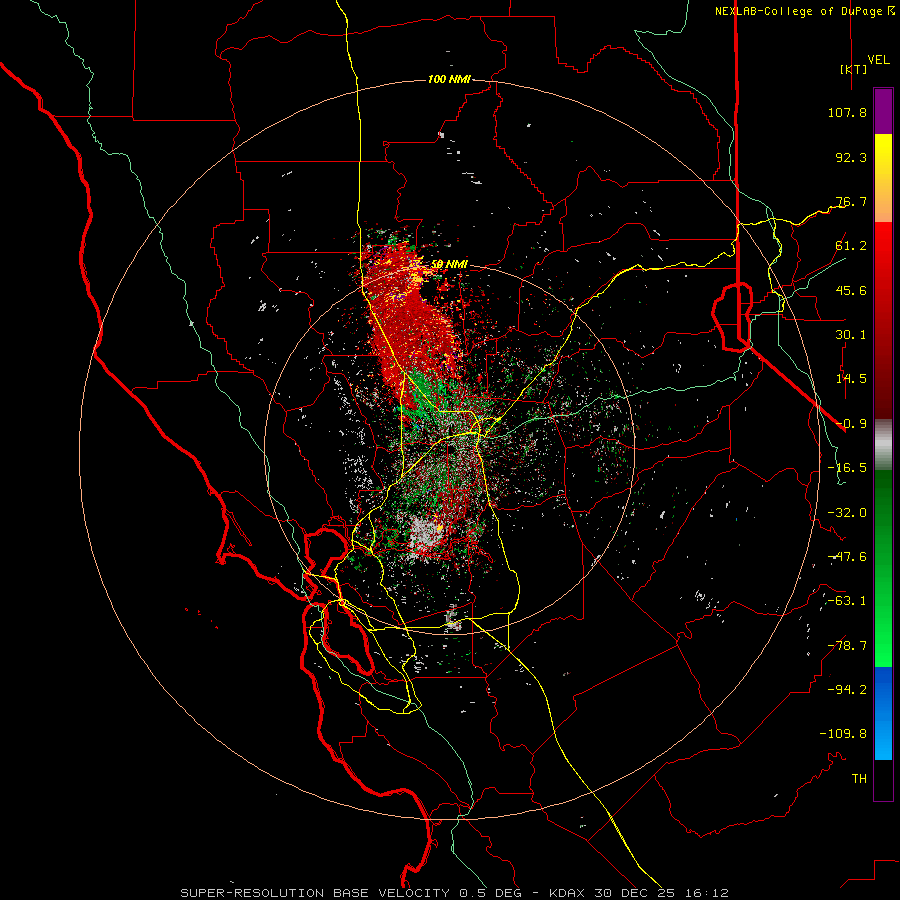Click the TH label on the legend
This screenshot has width=900, height=900.
(859, 779)
